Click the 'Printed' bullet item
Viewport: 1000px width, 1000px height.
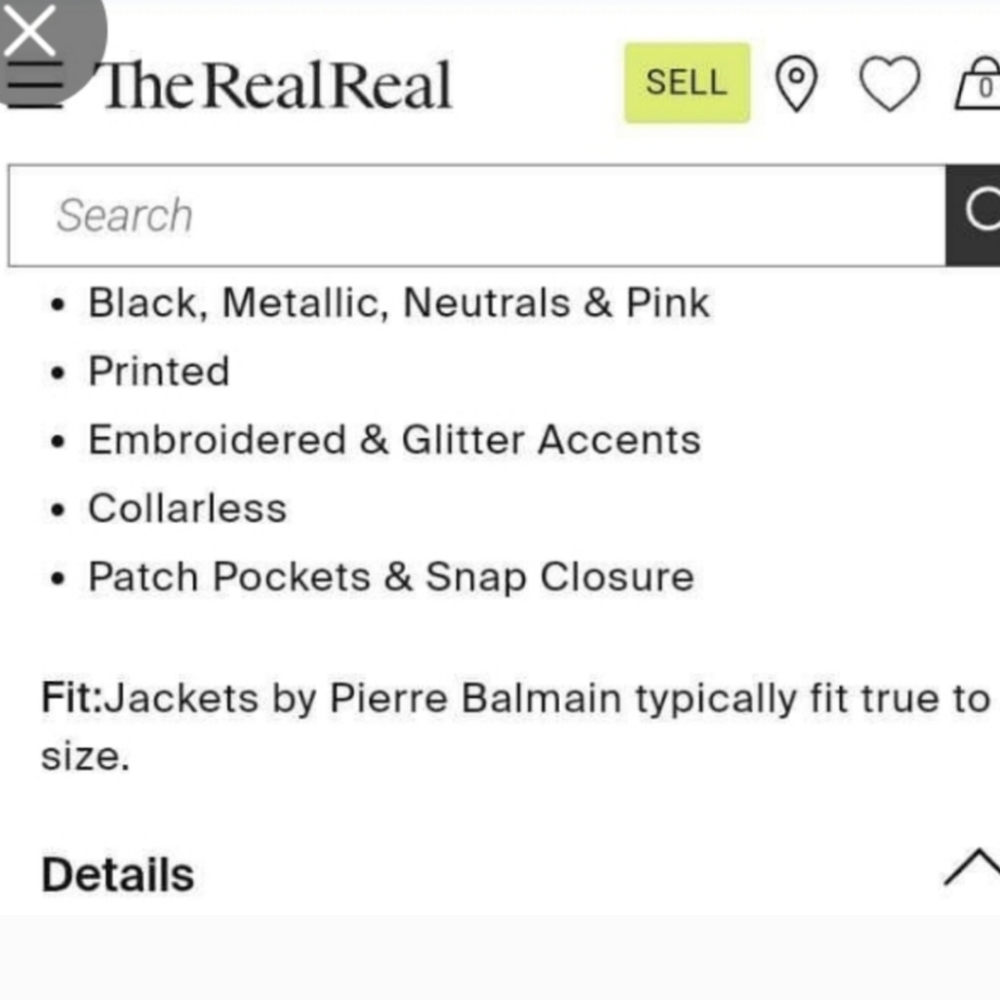(x=159, y=372)
